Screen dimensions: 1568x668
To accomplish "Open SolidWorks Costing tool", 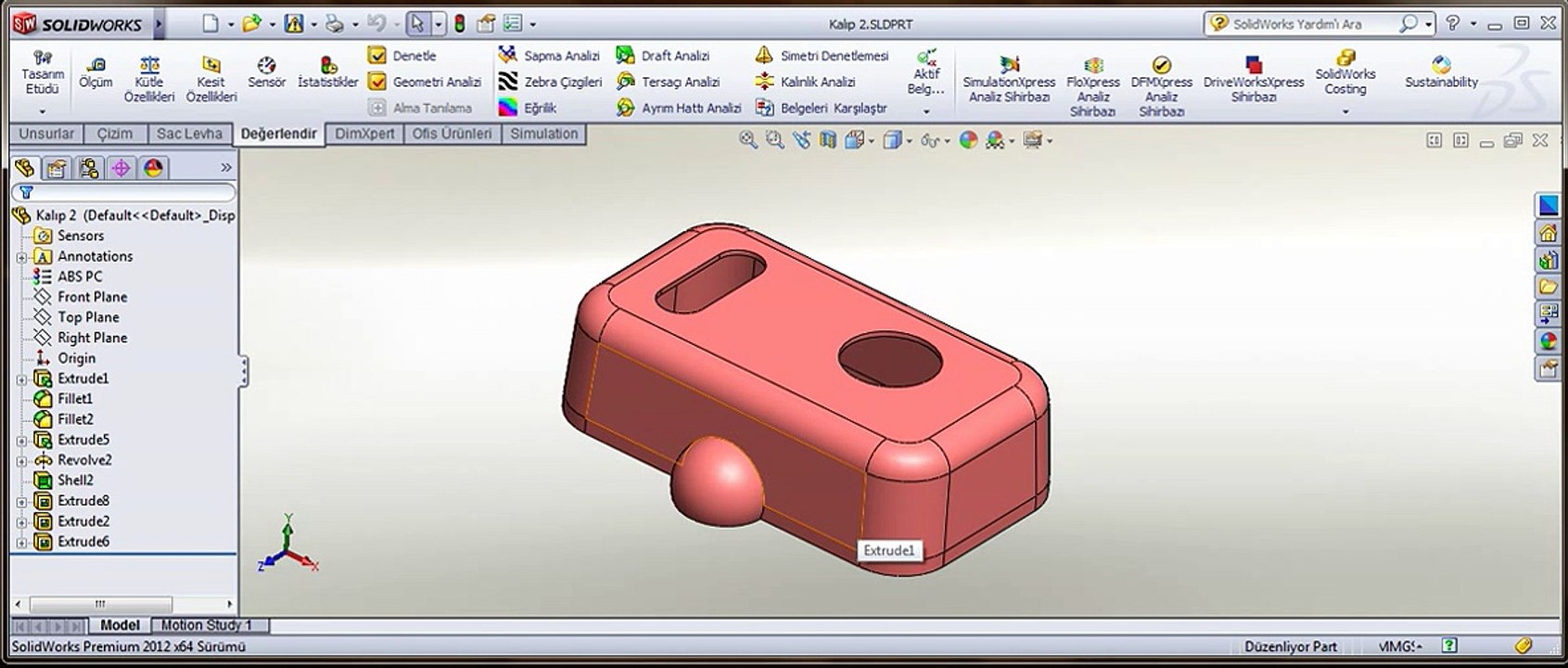I will pyautogui.click(x=1345, y=72).
